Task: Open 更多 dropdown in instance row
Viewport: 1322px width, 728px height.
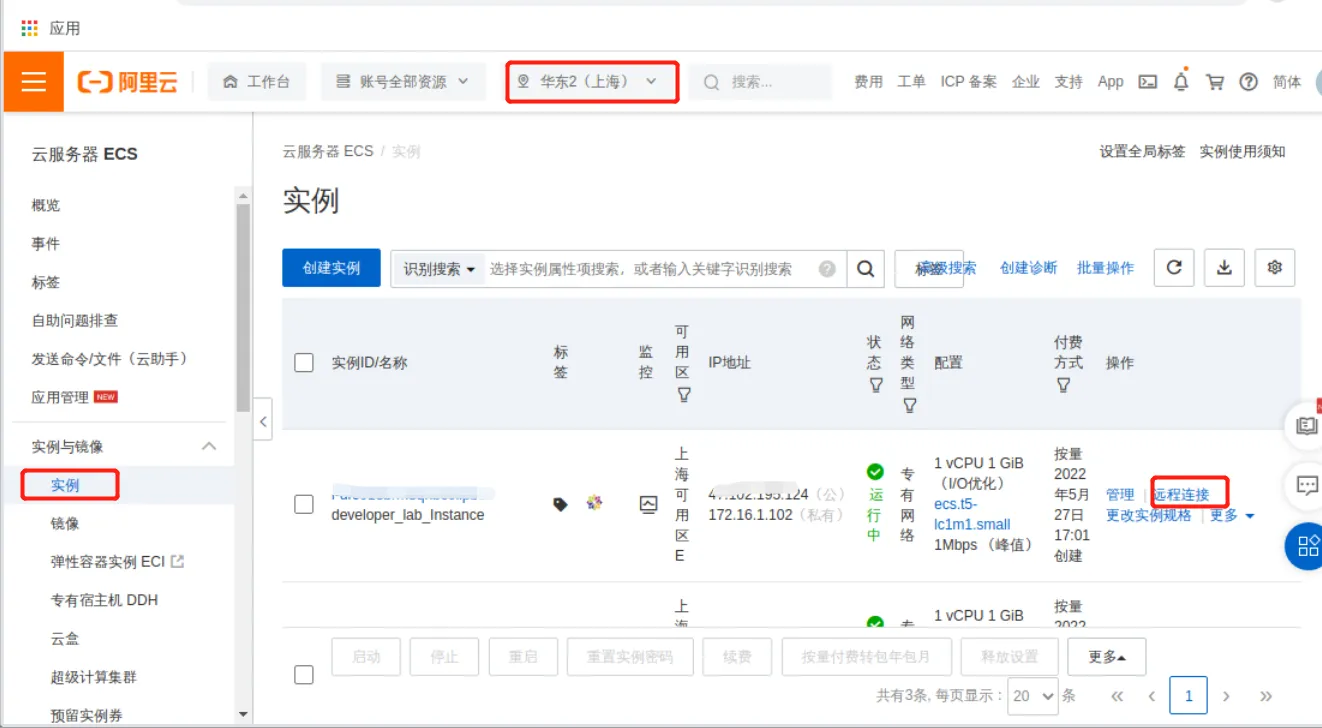Action: 1232,515
